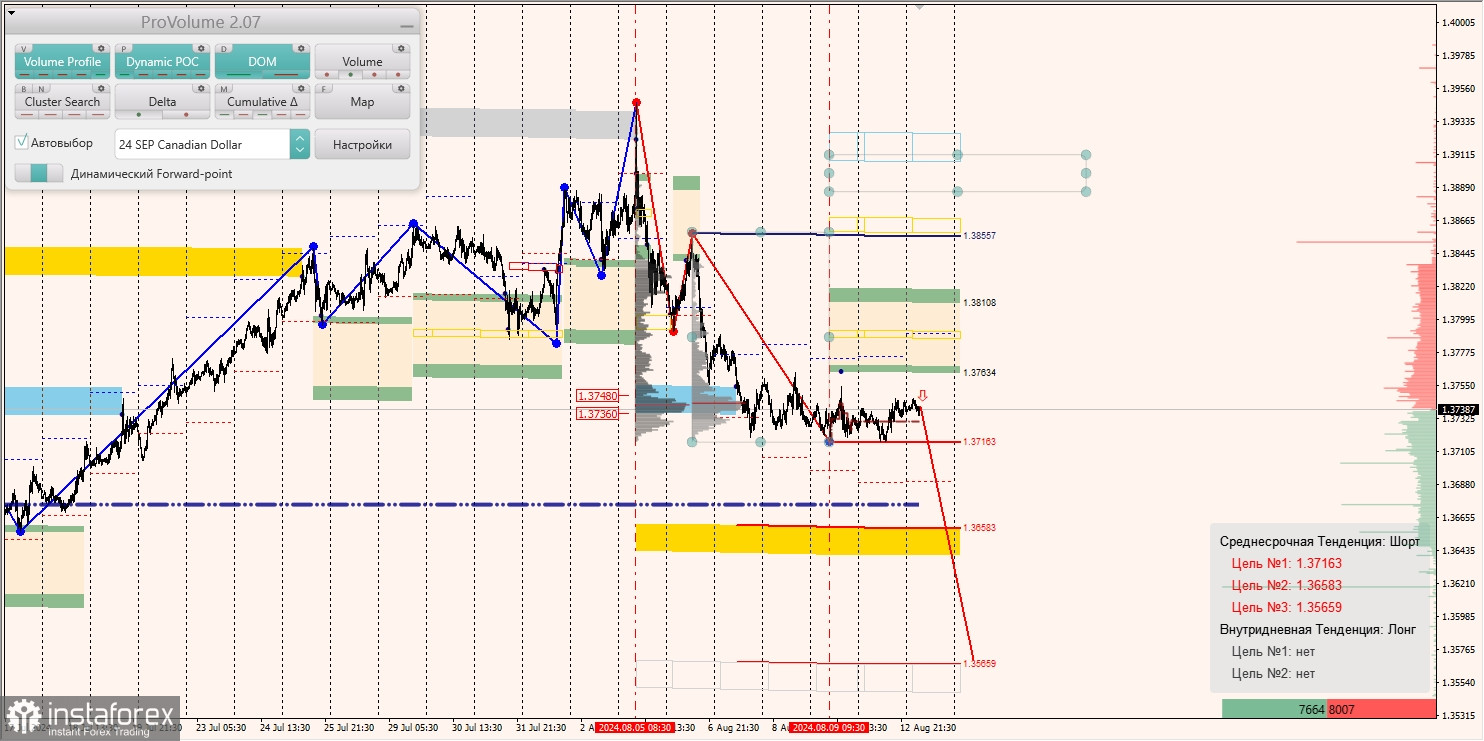Toggle Dynamic POC indicator
This screenshot has height=741, width=1484.
coord(162,62)
